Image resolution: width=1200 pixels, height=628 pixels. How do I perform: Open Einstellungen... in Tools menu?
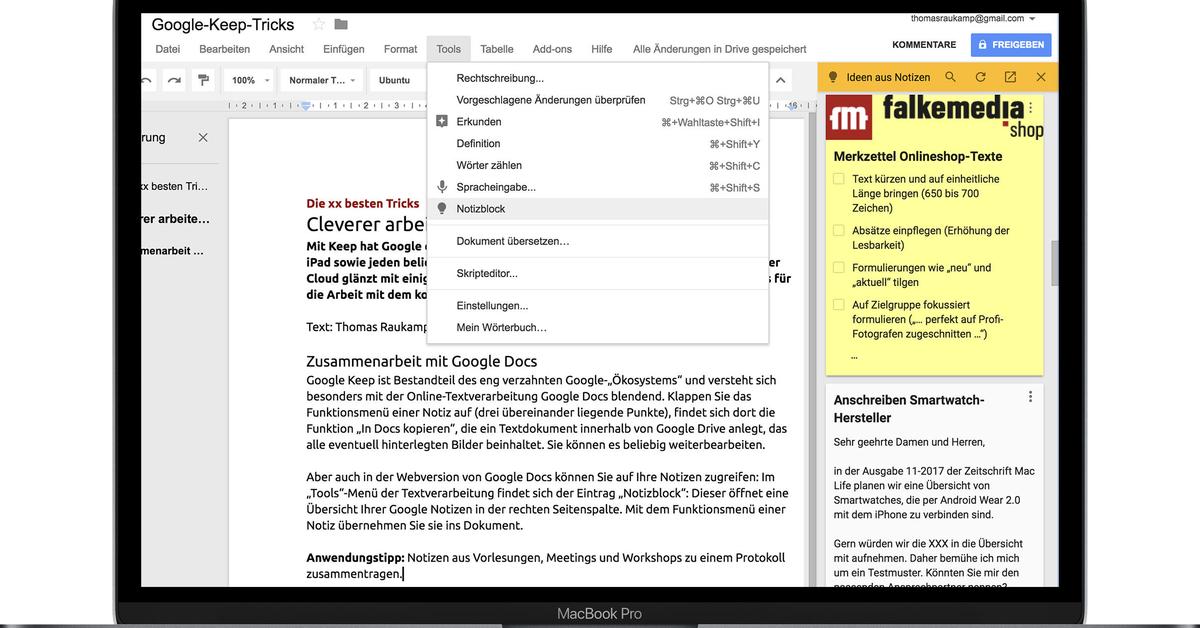pos(598,306)
